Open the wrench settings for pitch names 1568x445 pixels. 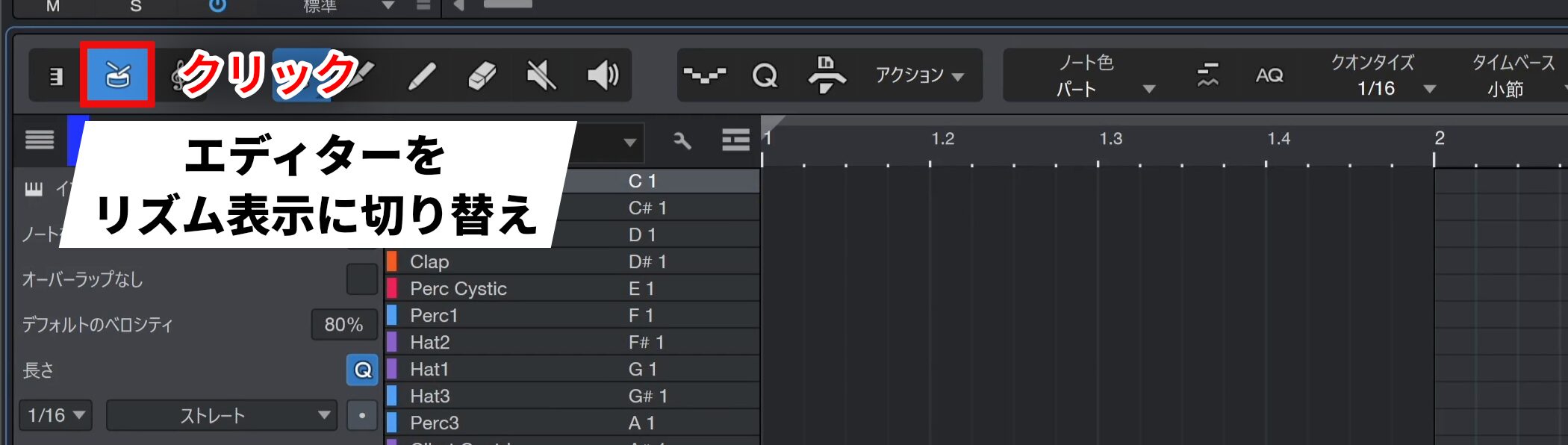[x=682, y=140]
